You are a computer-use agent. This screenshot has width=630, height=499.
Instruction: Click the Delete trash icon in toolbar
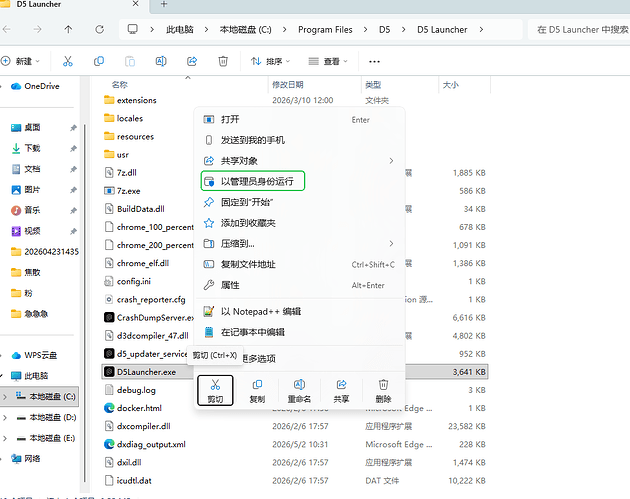point(223,61)
